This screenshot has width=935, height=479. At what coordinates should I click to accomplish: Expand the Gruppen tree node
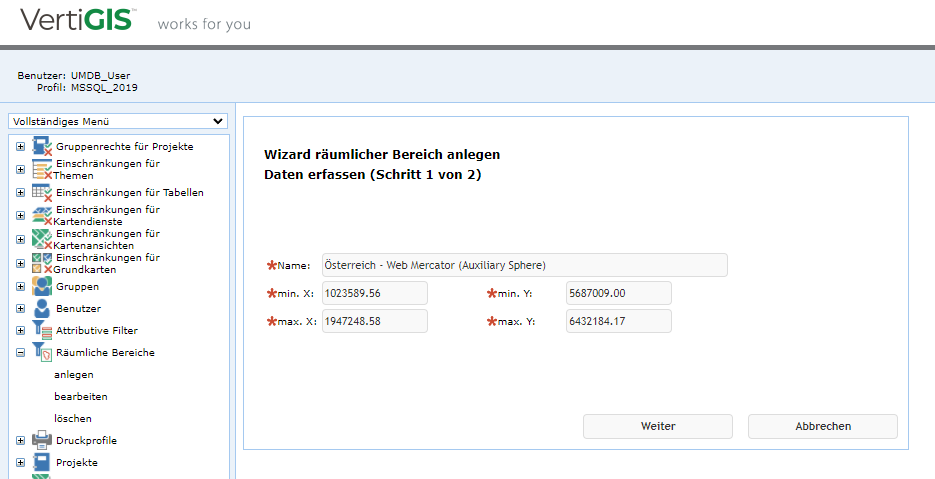(x=20, y=286)
